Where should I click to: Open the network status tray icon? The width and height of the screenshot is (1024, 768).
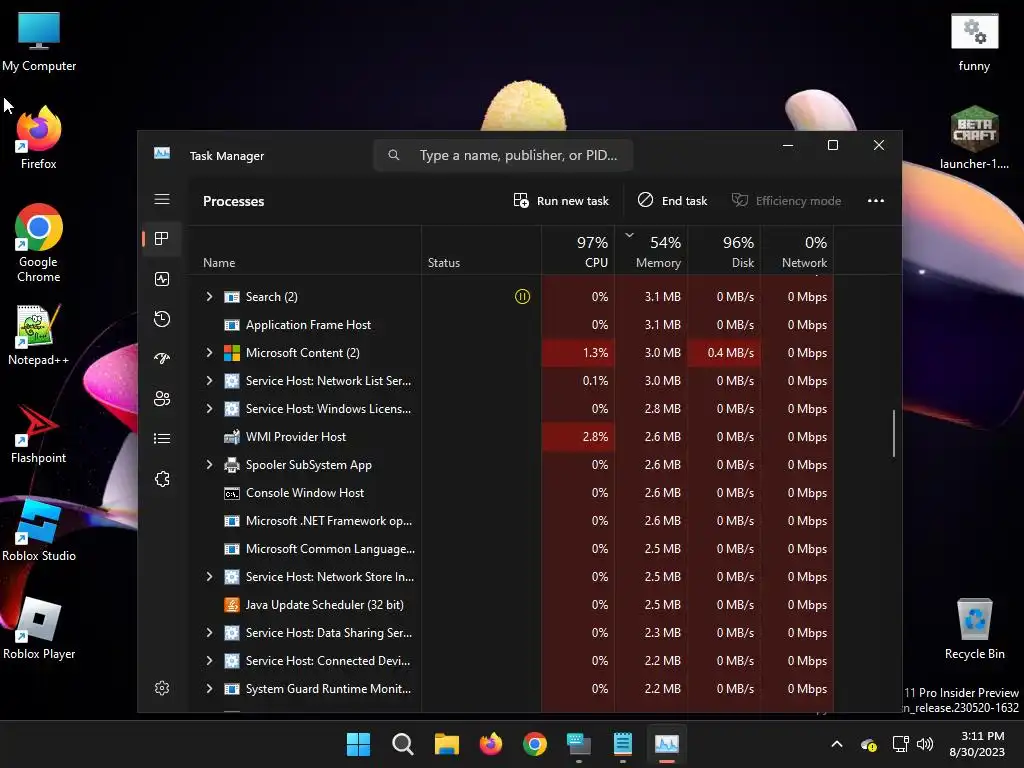[x=901, y=744]
